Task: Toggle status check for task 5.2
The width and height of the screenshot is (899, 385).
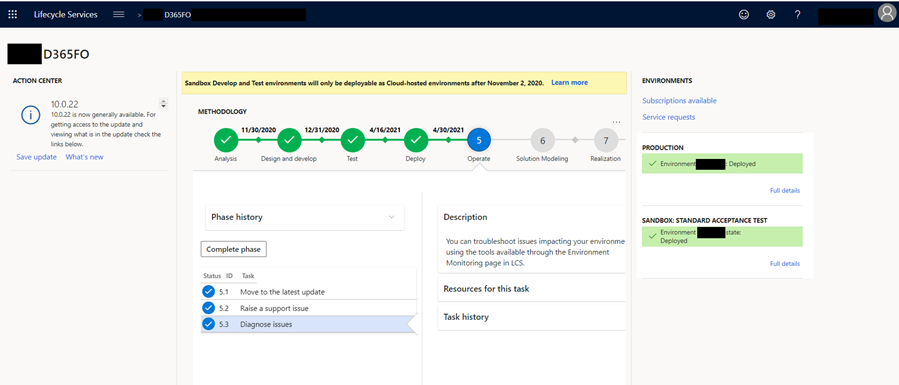Action: pyautogui.click(x=208, y=308)
